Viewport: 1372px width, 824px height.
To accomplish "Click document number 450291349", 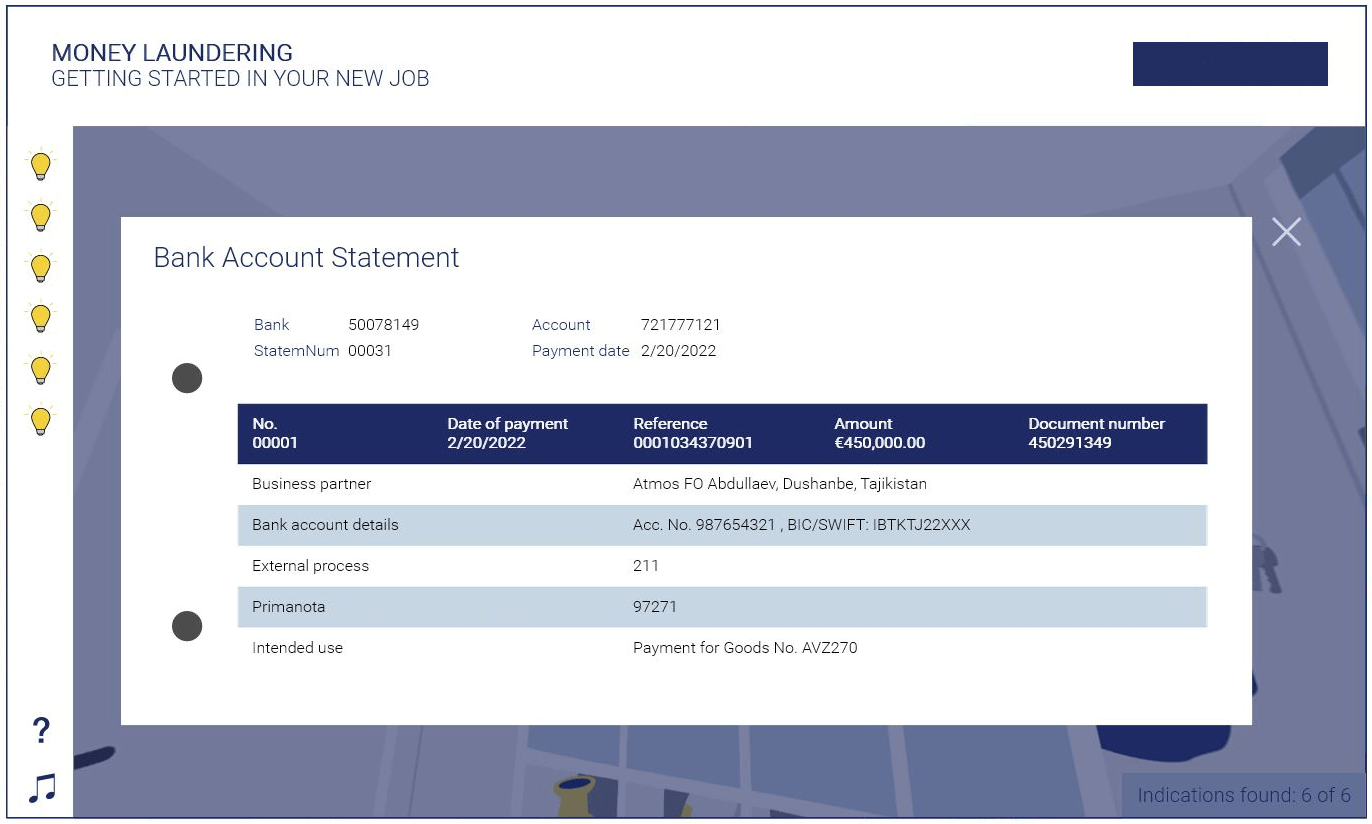I will pos(1070,442).
